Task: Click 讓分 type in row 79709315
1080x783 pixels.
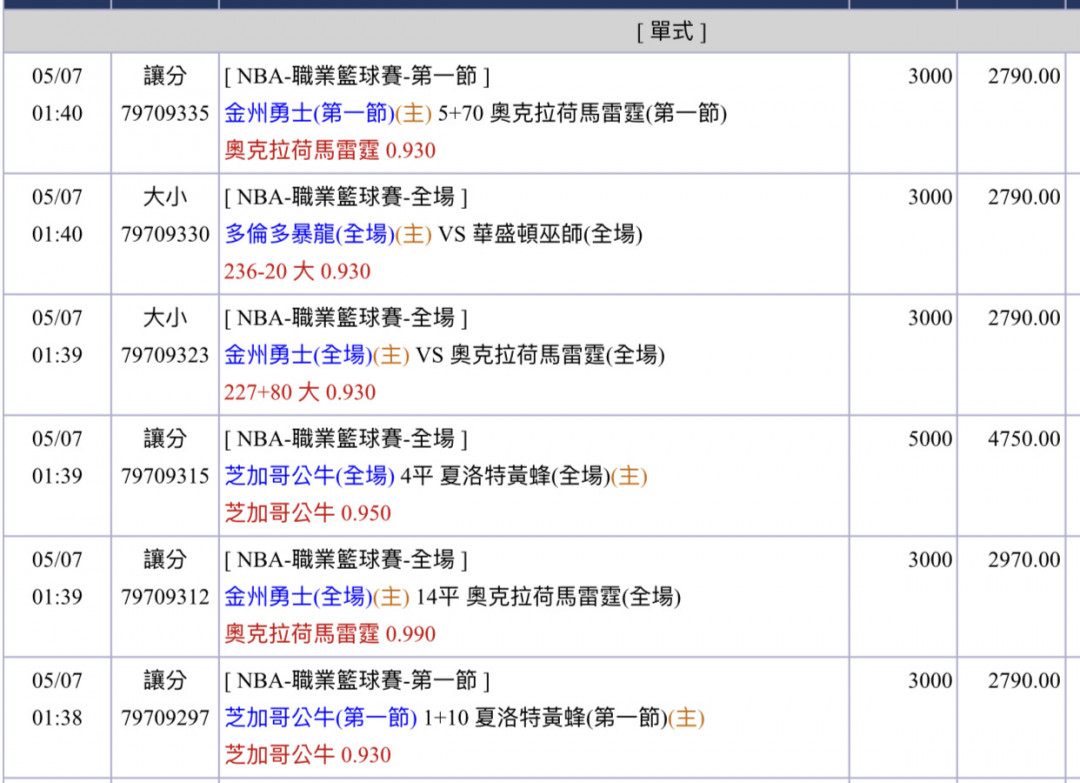Action: point(165,439)
